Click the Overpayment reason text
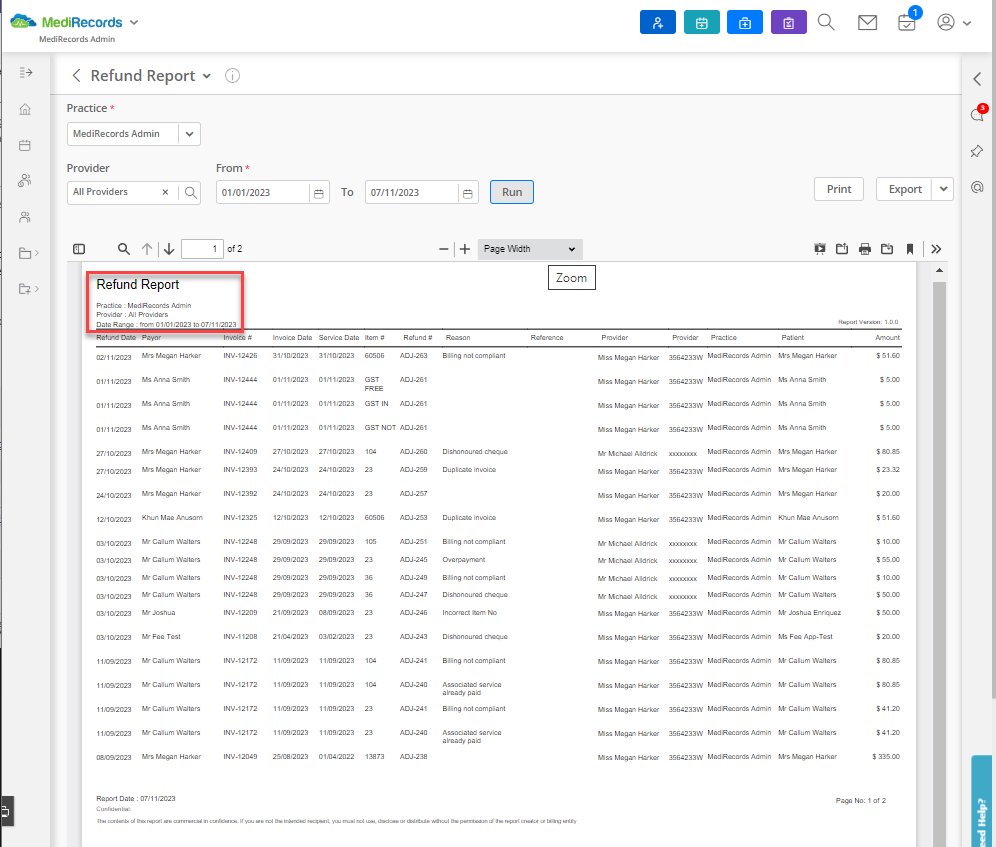The image size is (996, 847). [464, 560]
